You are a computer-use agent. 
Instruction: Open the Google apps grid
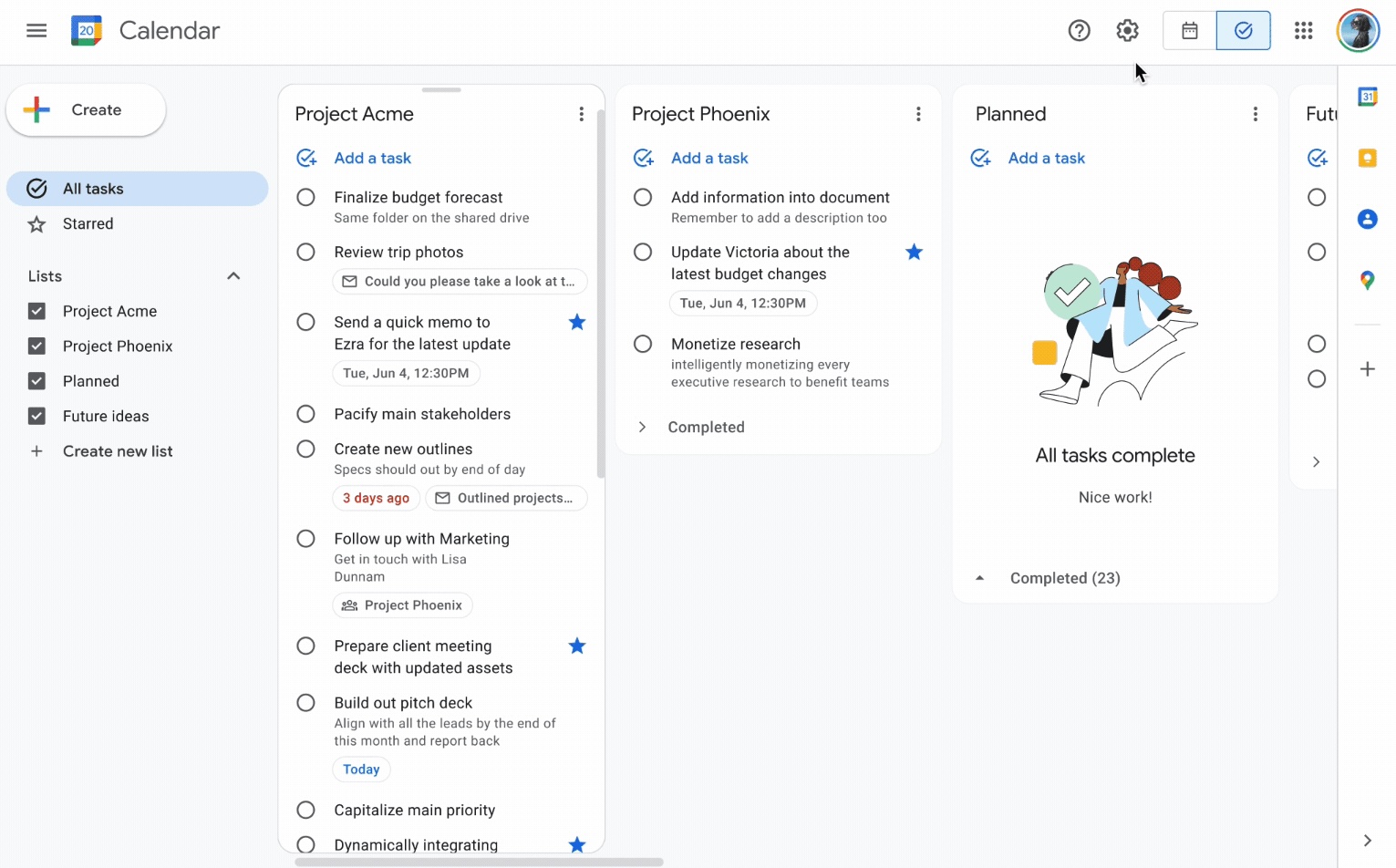pyautogui.click(x=1303, y=31)
